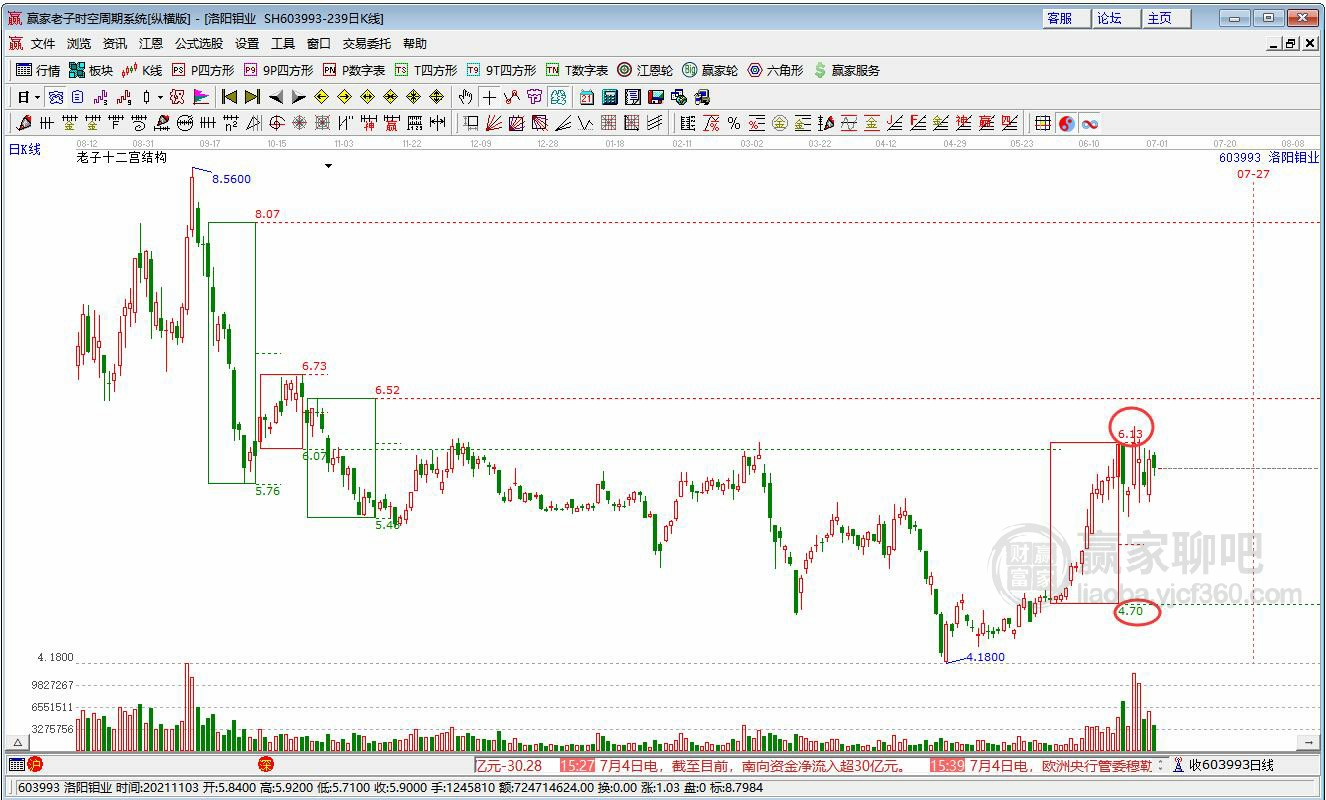The height and width of the screenshot is (800, 1326).
Task: Click the orange 赢 status bar icon
Action: click(x=265, y=765)
